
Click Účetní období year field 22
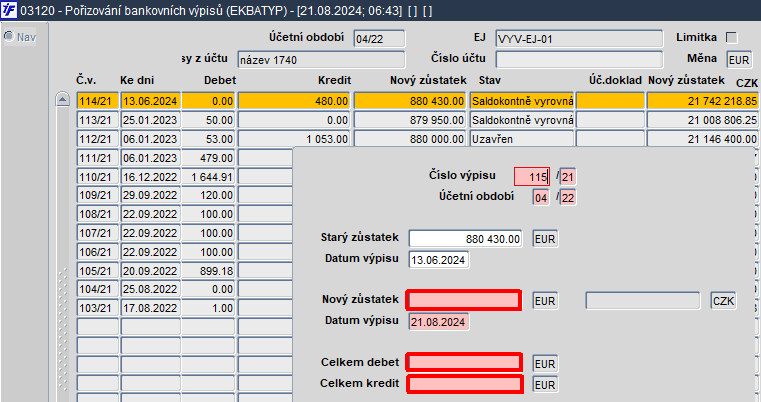pyautogui.click(x=567, y=198)
